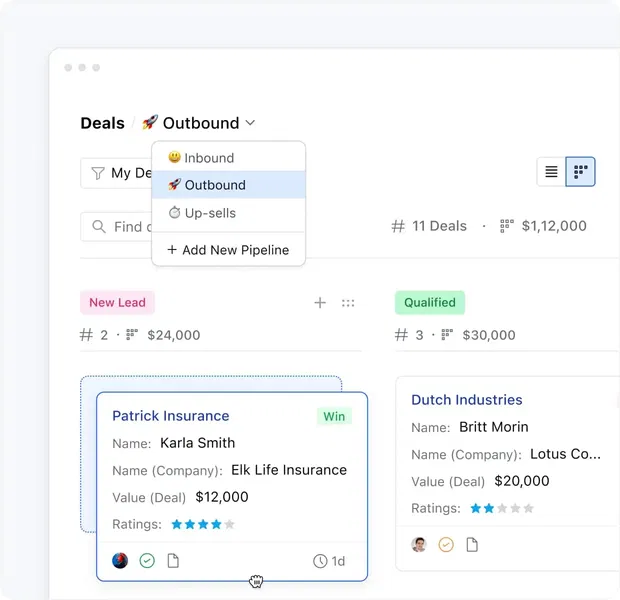Click Elk Life Insurance company name
This screenshot has height=600, width=620.
(289, 470)
